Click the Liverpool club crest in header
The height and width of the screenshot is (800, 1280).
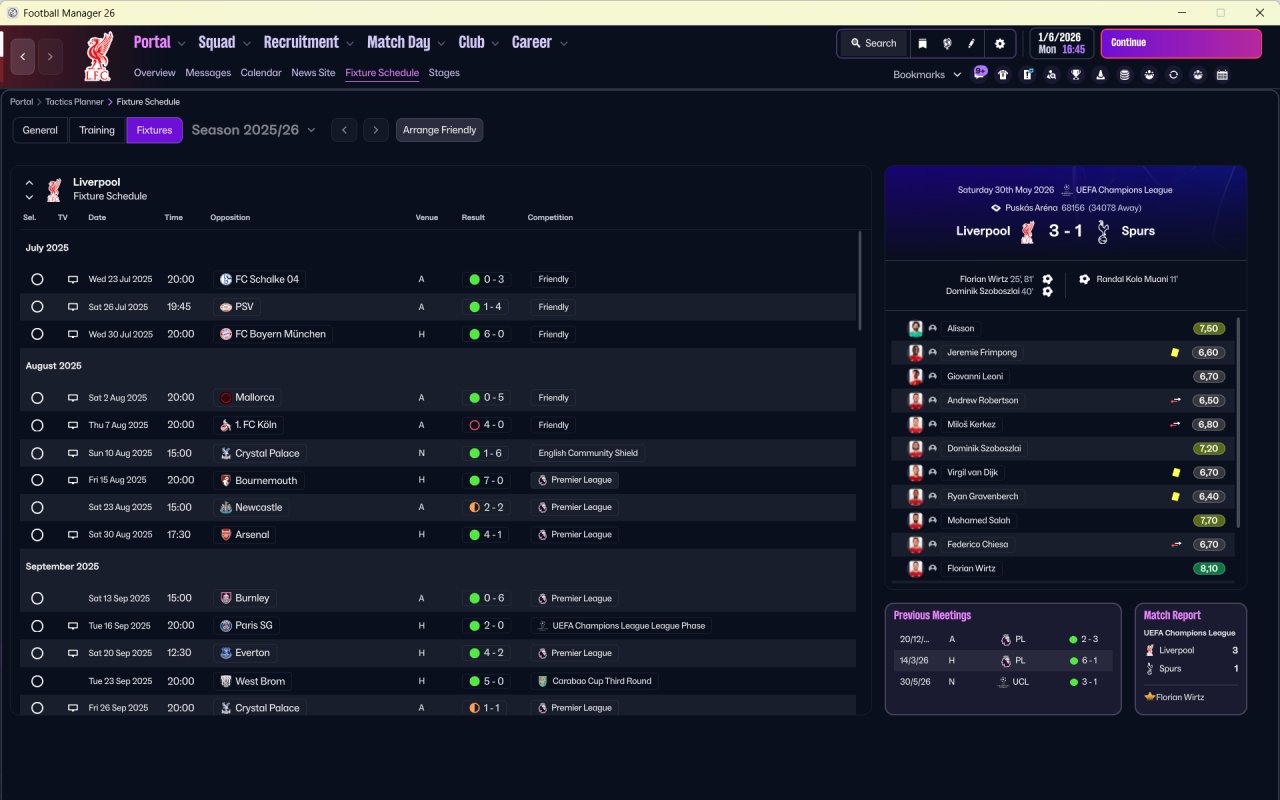point(98,56)
